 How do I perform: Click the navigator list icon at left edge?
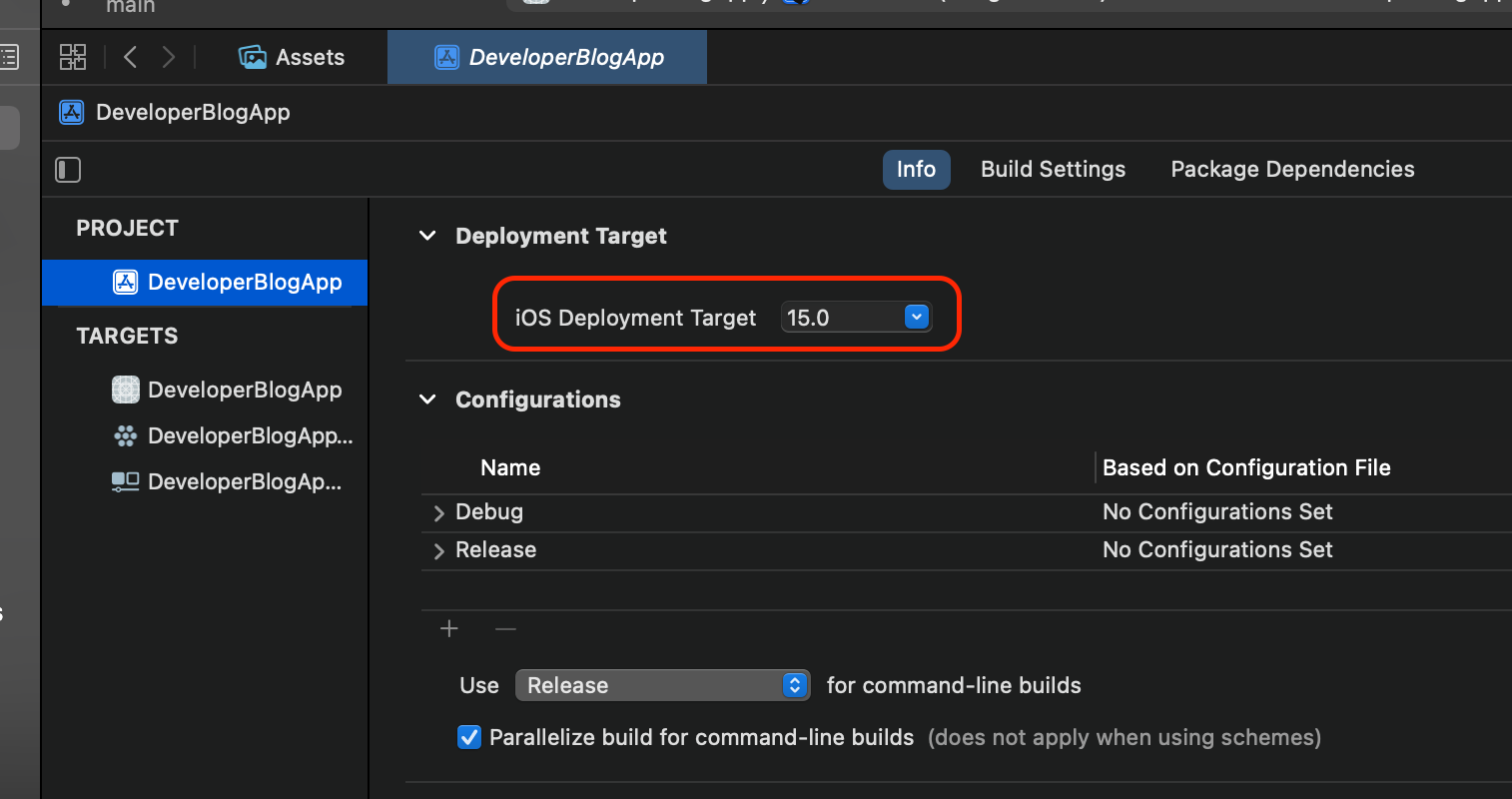(9, 57)
